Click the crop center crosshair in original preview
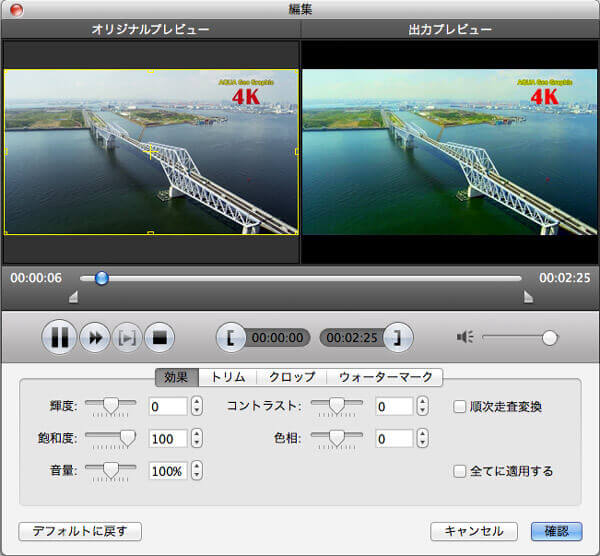The width and height of the screenshot is (600, 556). [151, 152]
